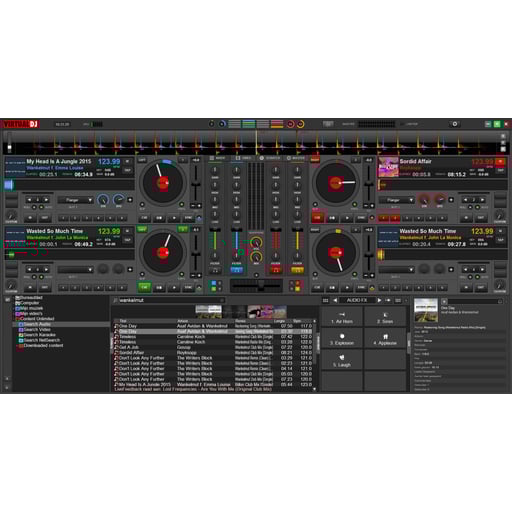
Task: Open the AUDIO FX sampler bank selector
Action: click(x=357, y=300)
